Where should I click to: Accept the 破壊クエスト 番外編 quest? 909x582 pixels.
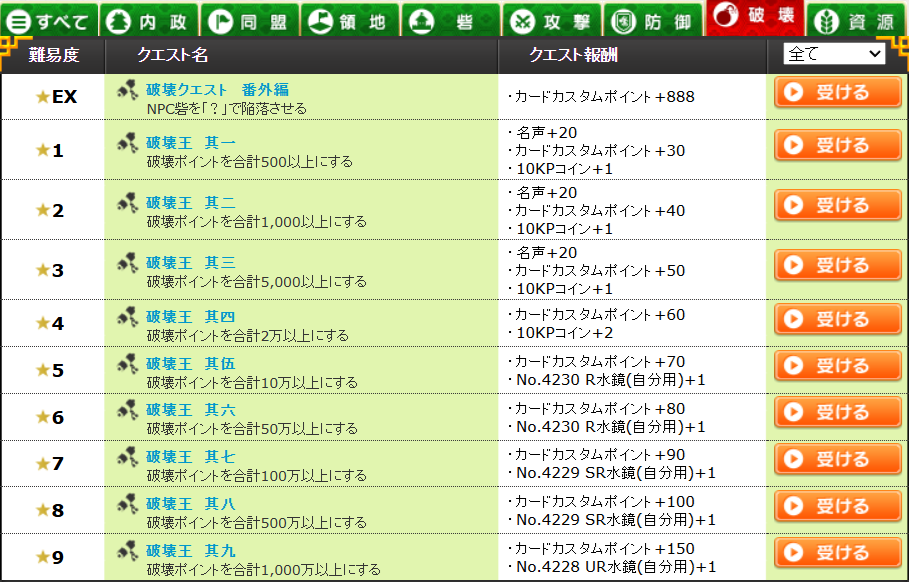coord(837,92)
